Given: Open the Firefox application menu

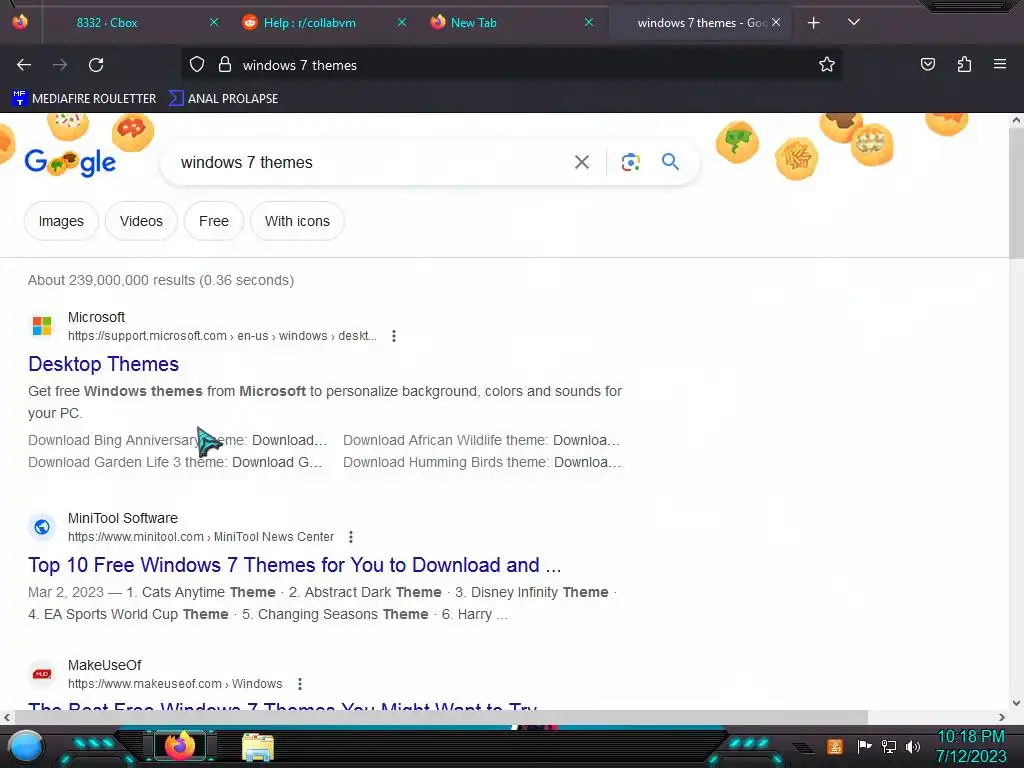Looking at the screenshot, I should click(x=999, y=64).
